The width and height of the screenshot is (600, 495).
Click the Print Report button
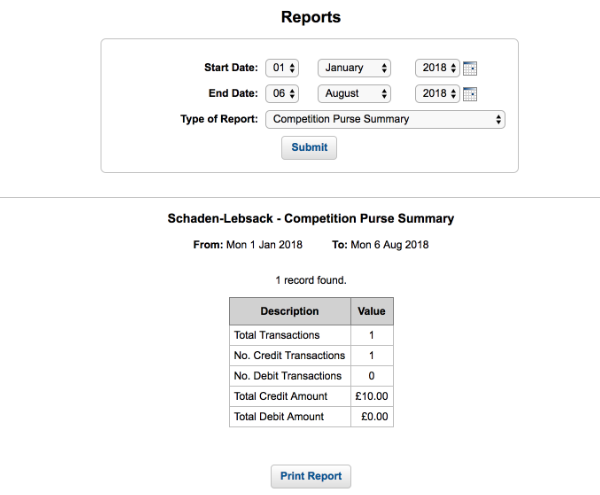pos(311,476)
